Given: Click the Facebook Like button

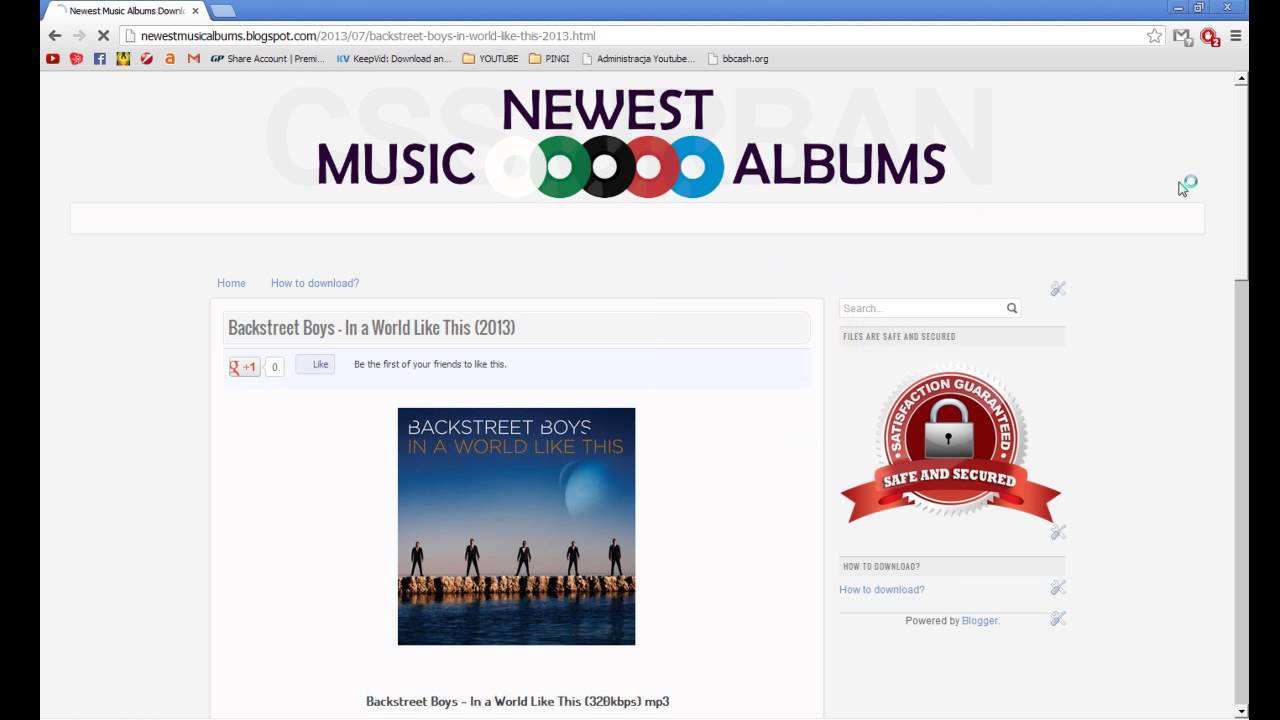Looking at the screenshot, I should coord(315,365).
